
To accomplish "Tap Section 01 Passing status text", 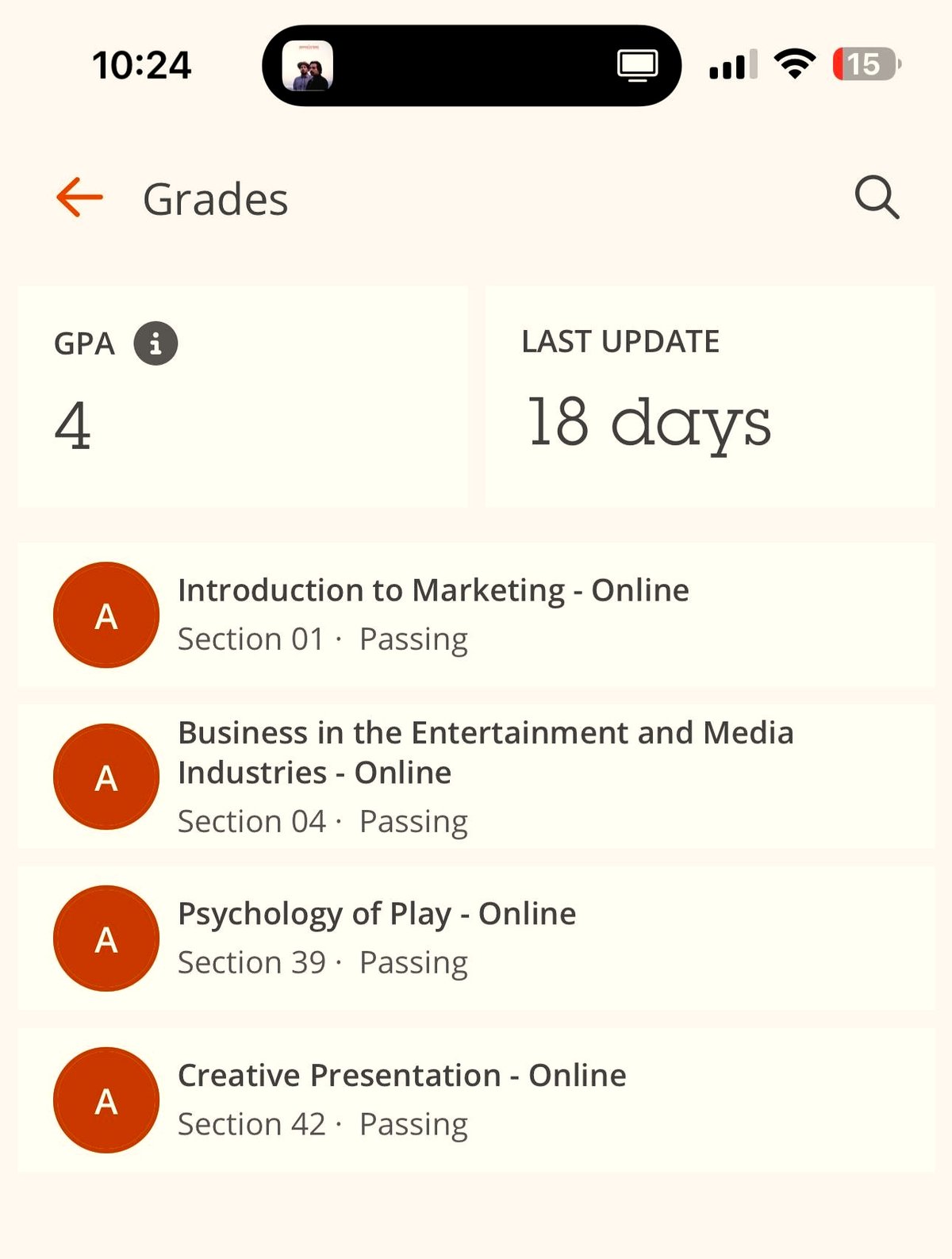I will (x=322, y=639).
